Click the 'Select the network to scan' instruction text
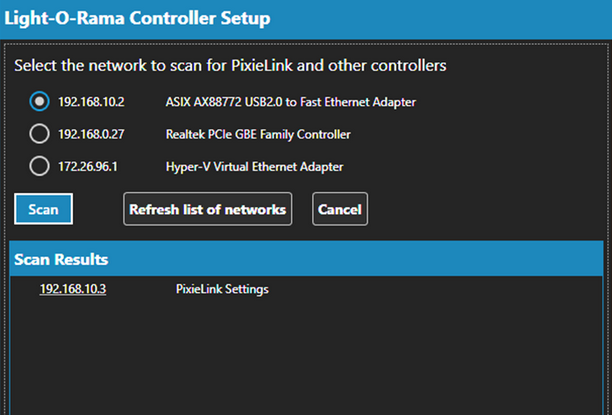612x415 pixels. [x=230, y=65]
